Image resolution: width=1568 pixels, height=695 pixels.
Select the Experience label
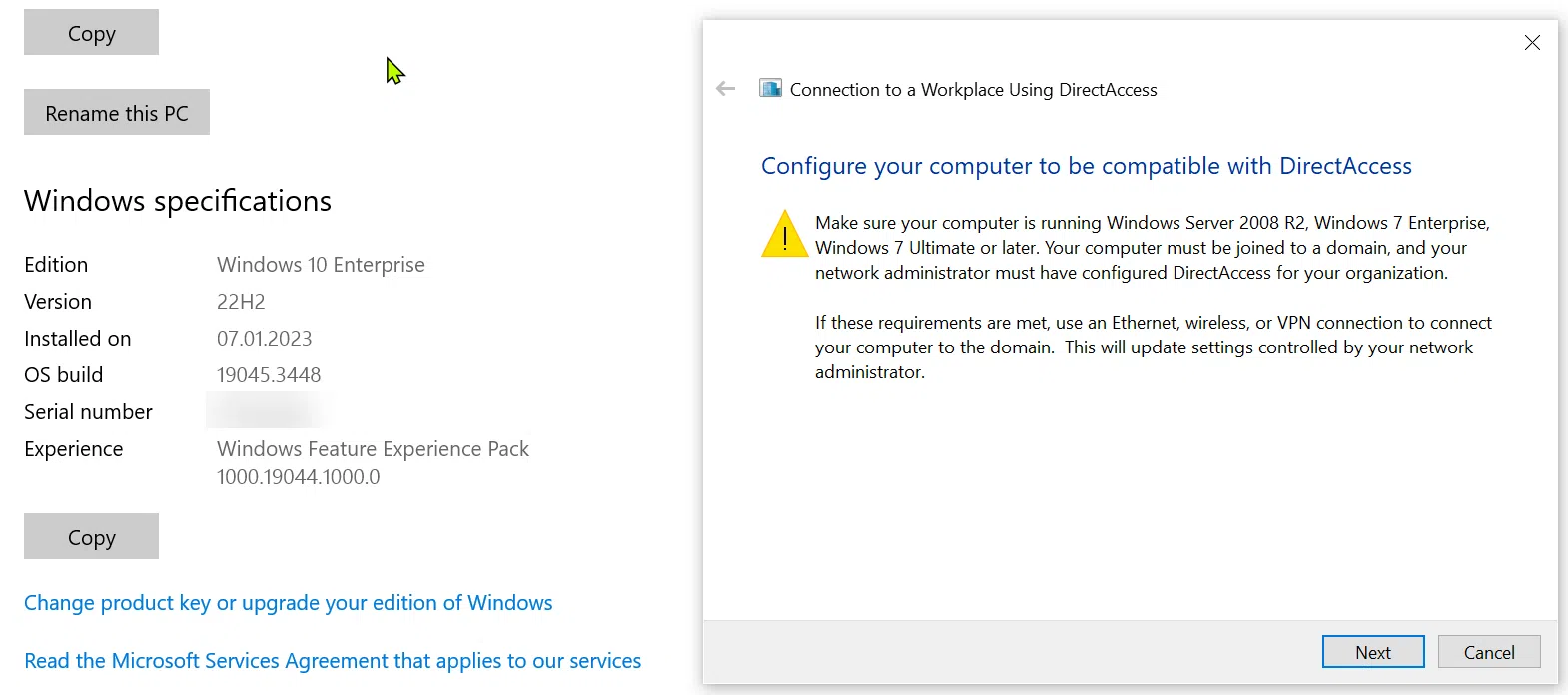[74, 449]
